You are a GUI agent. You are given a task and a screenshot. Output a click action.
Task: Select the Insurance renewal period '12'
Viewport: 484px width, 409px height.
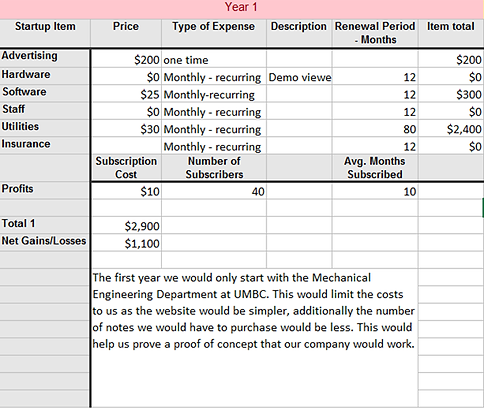point(375,146)
